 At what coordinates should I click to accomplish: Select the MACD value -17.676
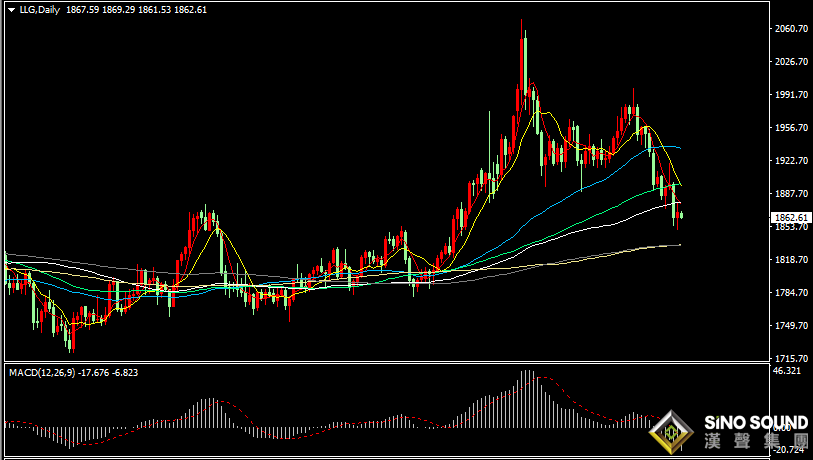(x=93, y=372)
